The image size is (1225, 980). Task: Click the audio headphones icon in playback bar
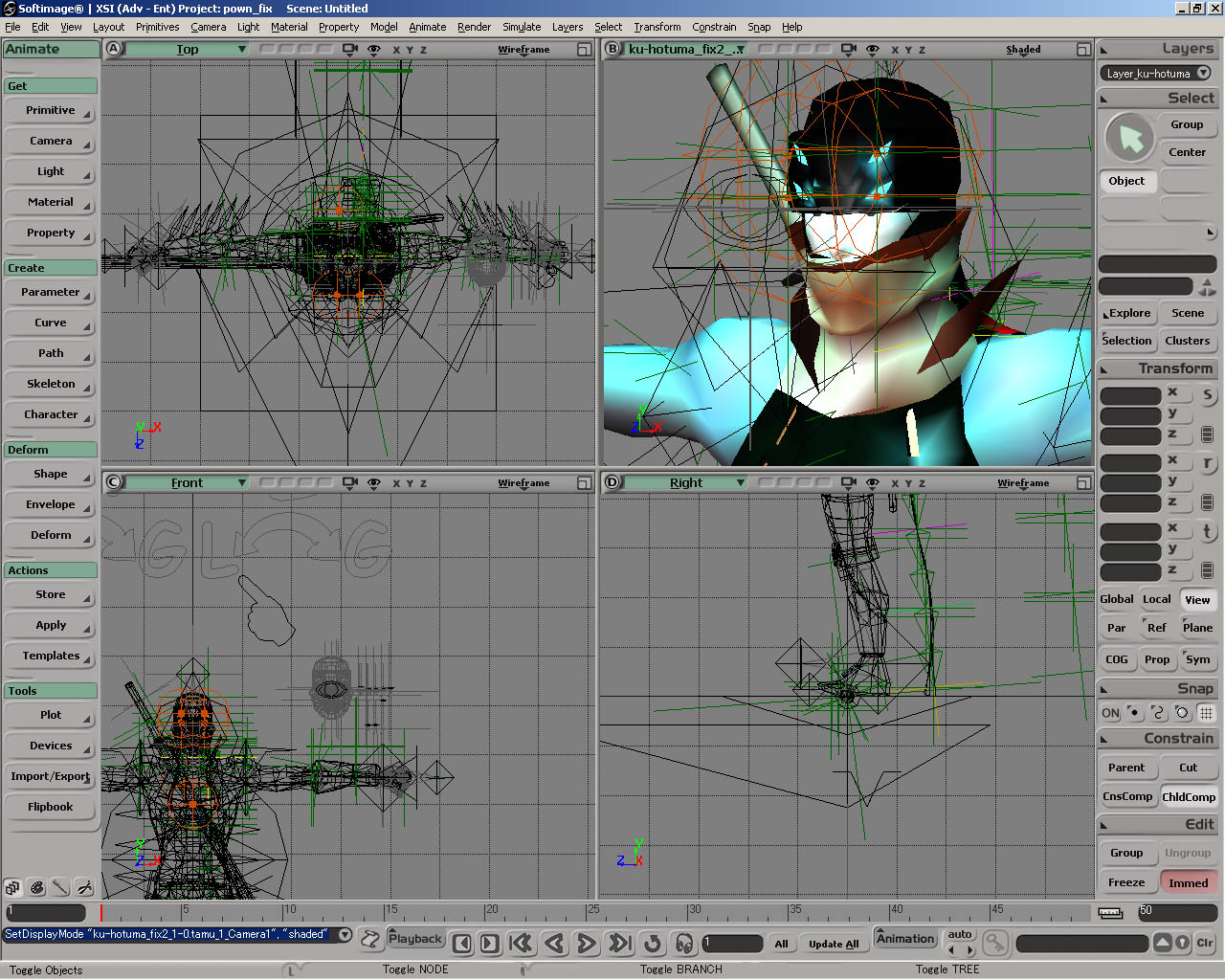[x=684, y=944]
